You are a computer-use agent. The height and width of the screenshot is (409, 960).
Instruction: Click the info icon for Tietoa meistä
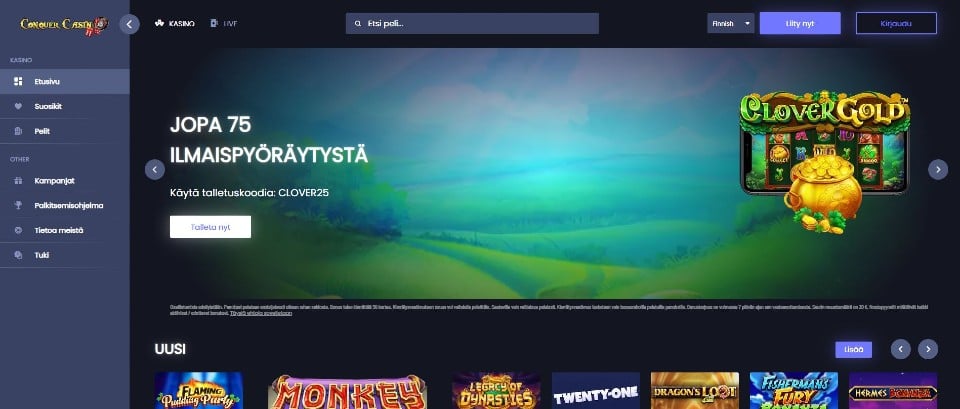(x=18, y=230)
